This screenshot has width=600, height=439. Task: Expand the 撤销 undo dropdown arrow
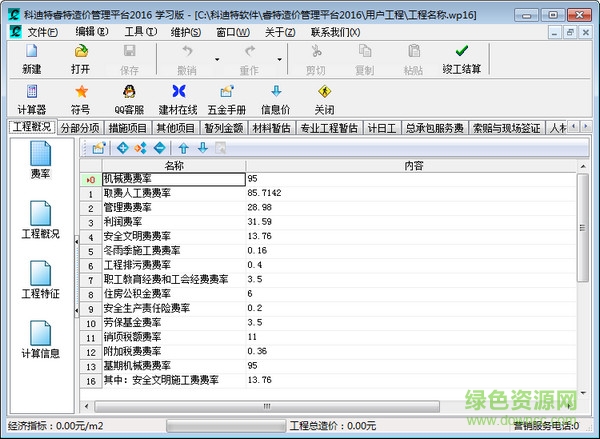[217, 60]
